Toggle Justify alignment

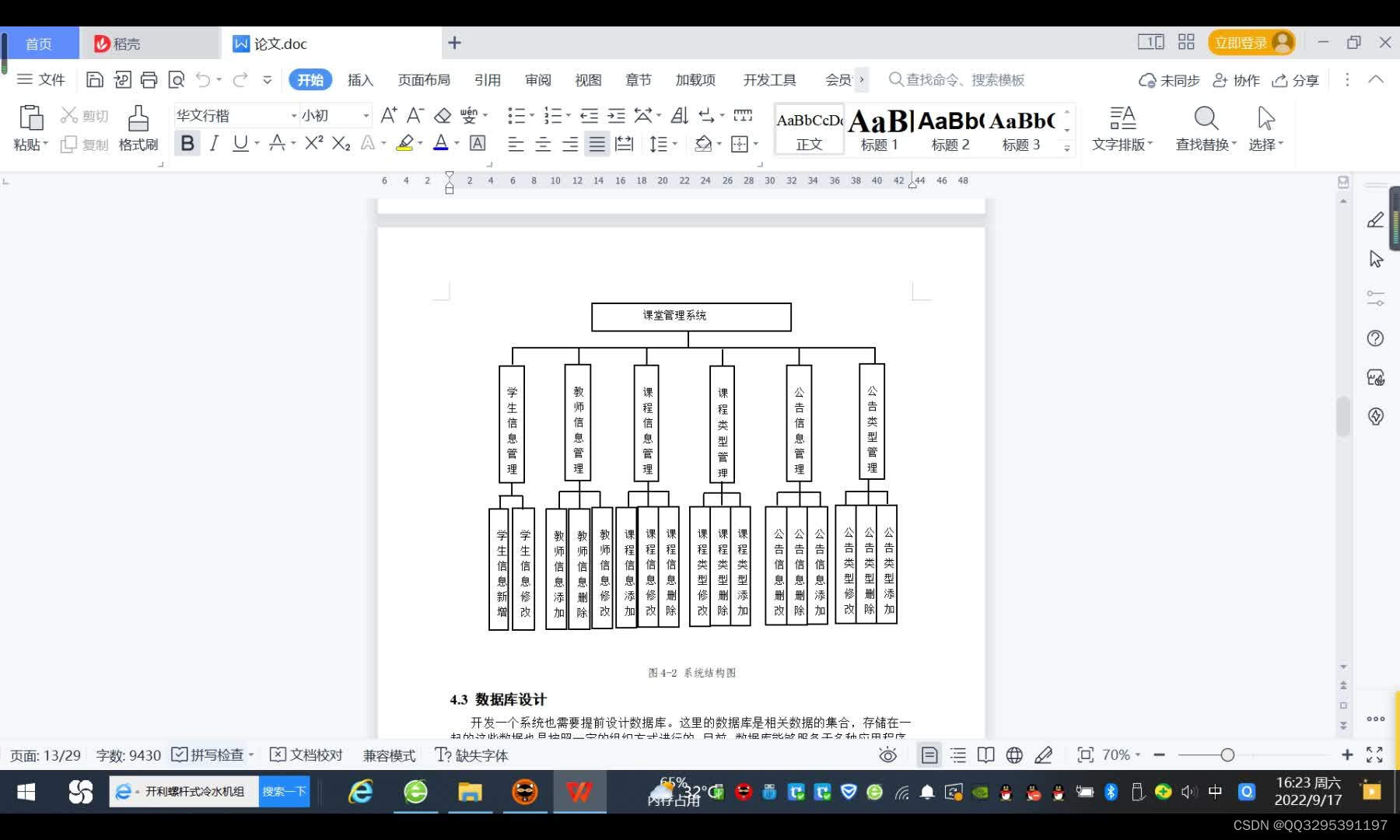(x=597, y=144)
